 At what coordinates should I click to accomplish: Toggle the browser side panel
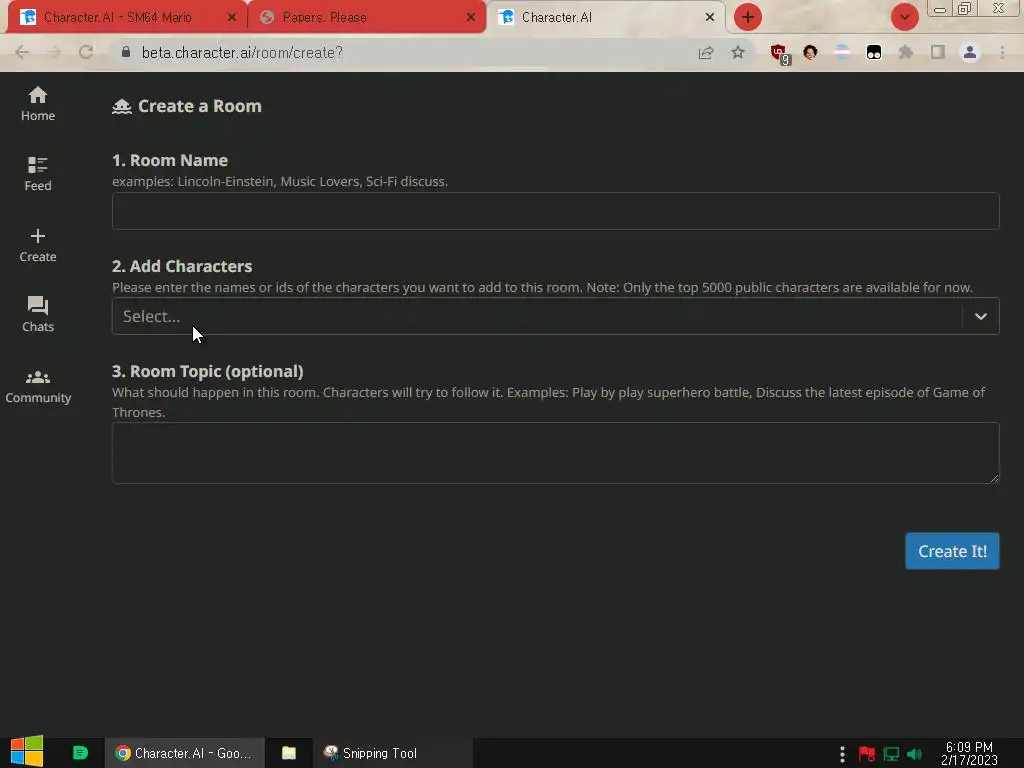(938, 52)
